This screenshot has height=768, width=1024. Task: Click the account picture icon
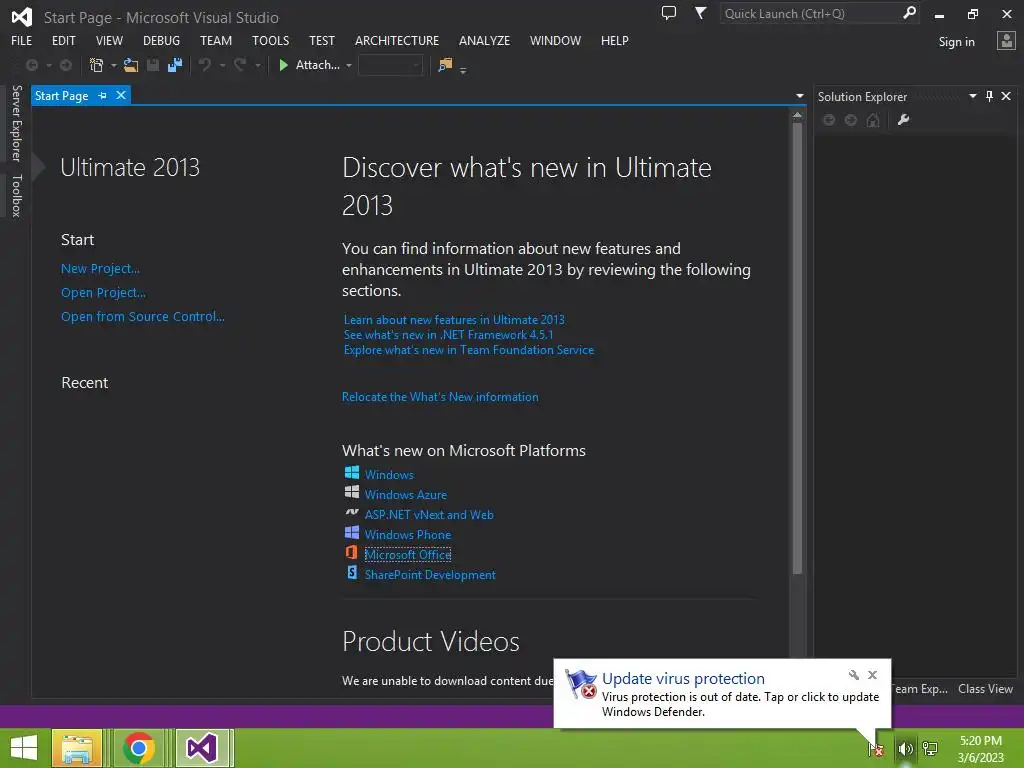coord(1006,41)
